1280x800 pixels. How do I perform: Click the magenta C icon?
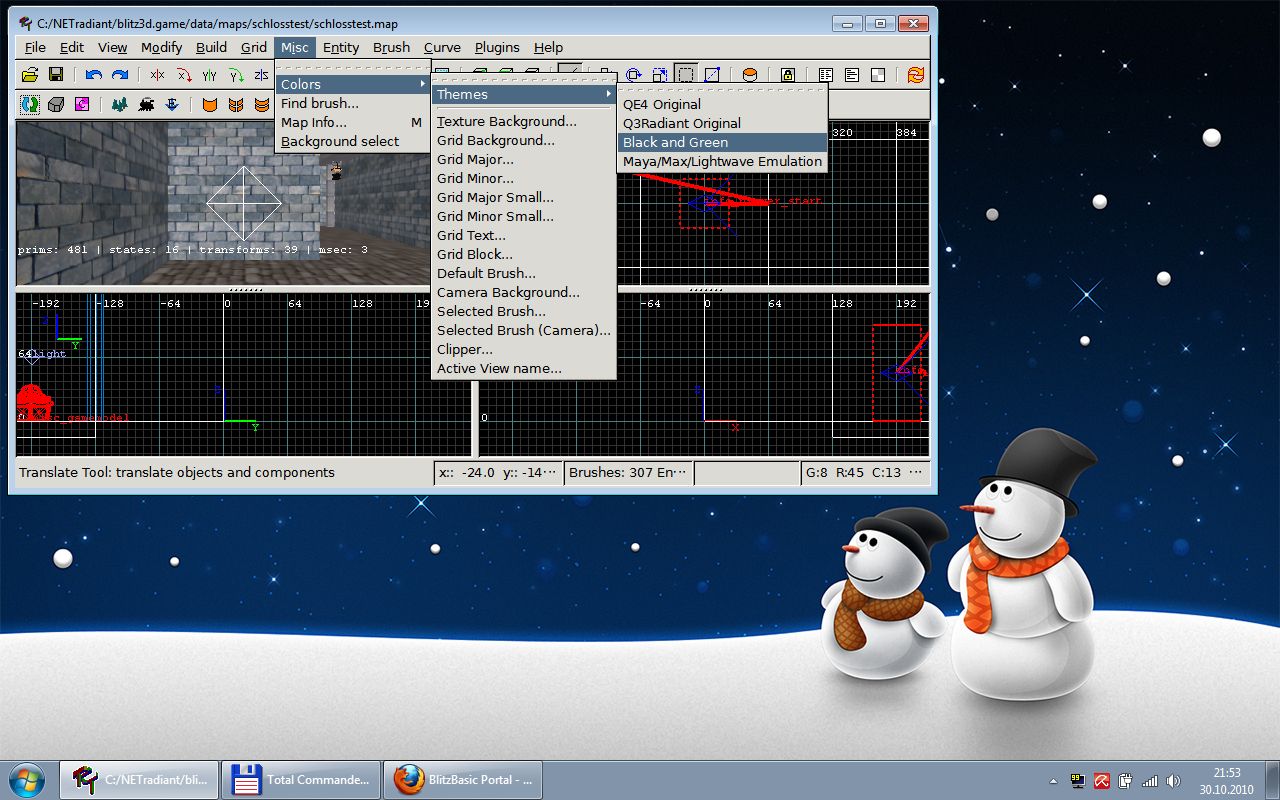pyautogui.click(x=82, y=104)
